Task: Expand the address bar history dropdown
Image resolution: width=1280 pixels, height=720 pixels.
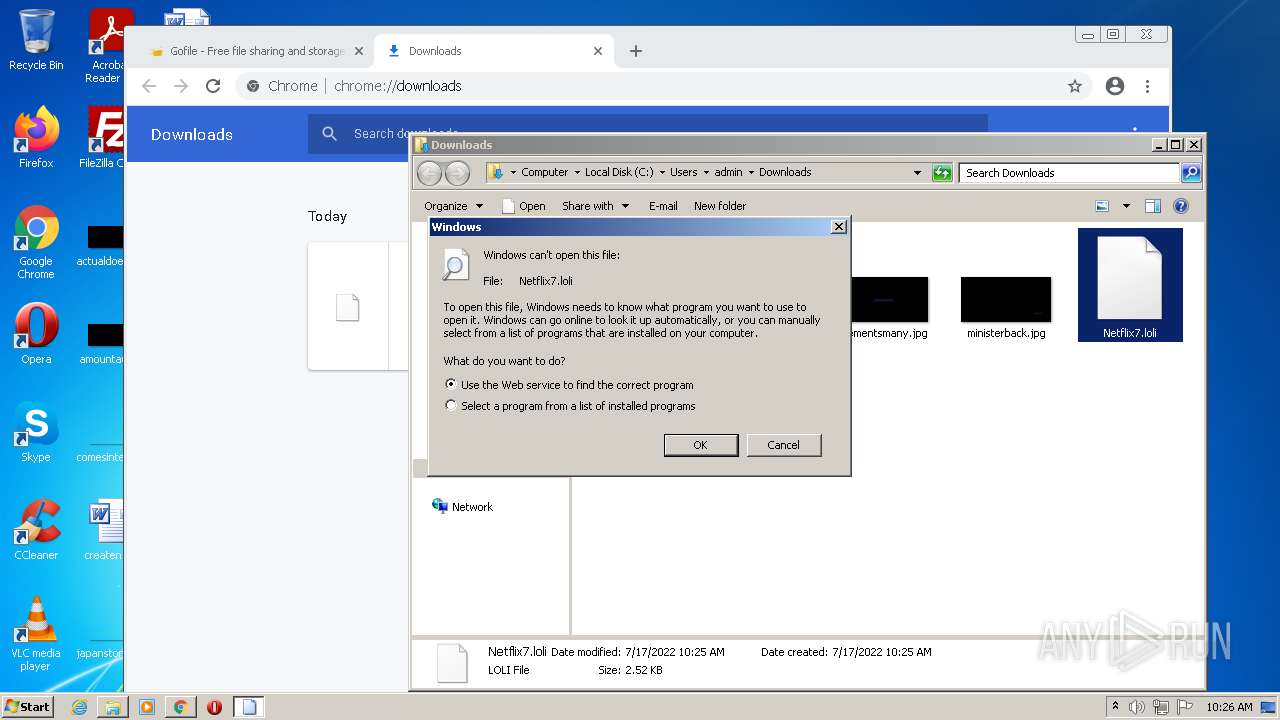Action: click(917, 173)
